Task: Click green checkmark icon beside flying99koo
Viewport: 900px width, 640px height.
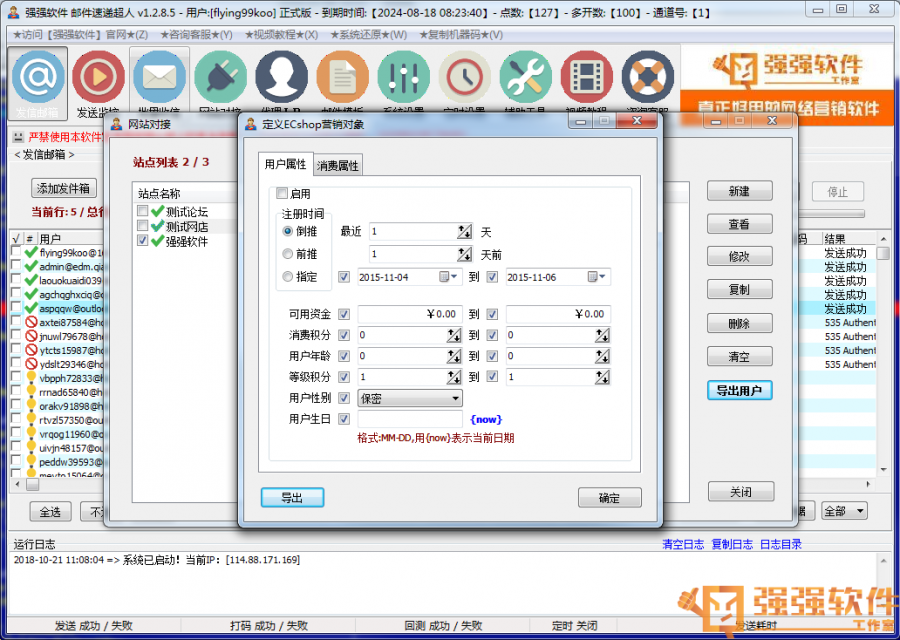Action: coord(32,253)
